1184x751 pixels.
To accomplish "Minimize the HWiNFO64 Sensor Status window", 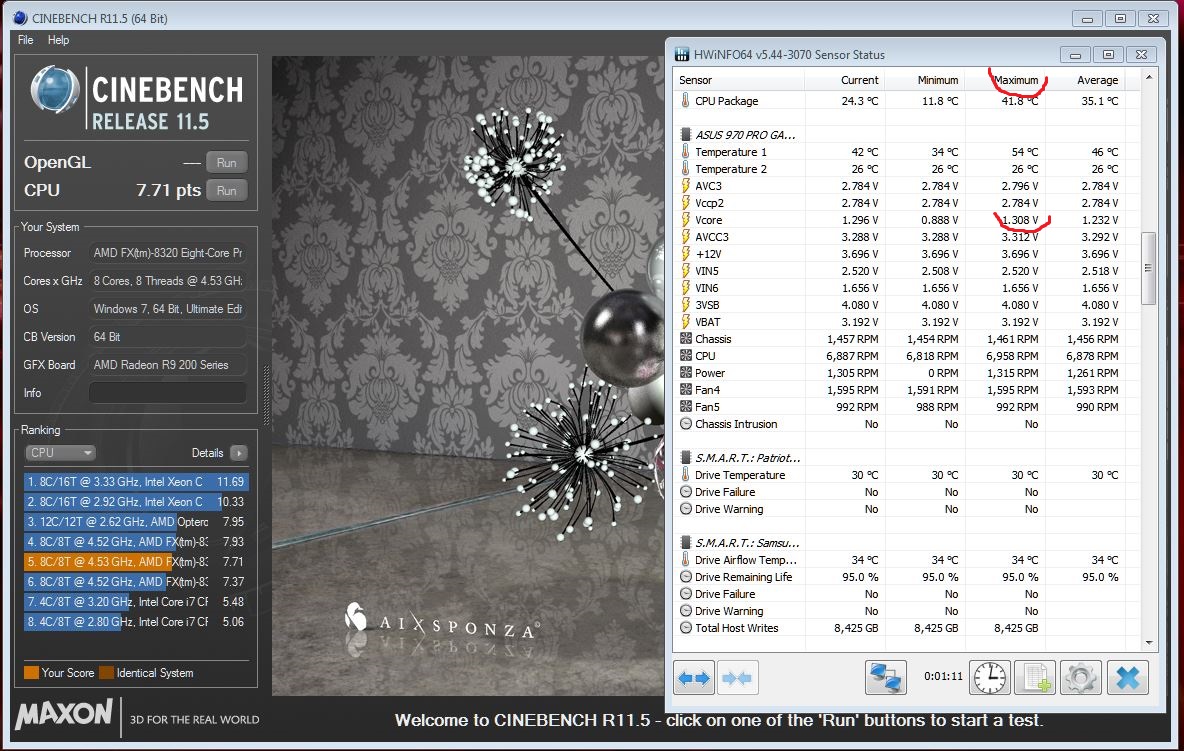I will (1075, 54).
